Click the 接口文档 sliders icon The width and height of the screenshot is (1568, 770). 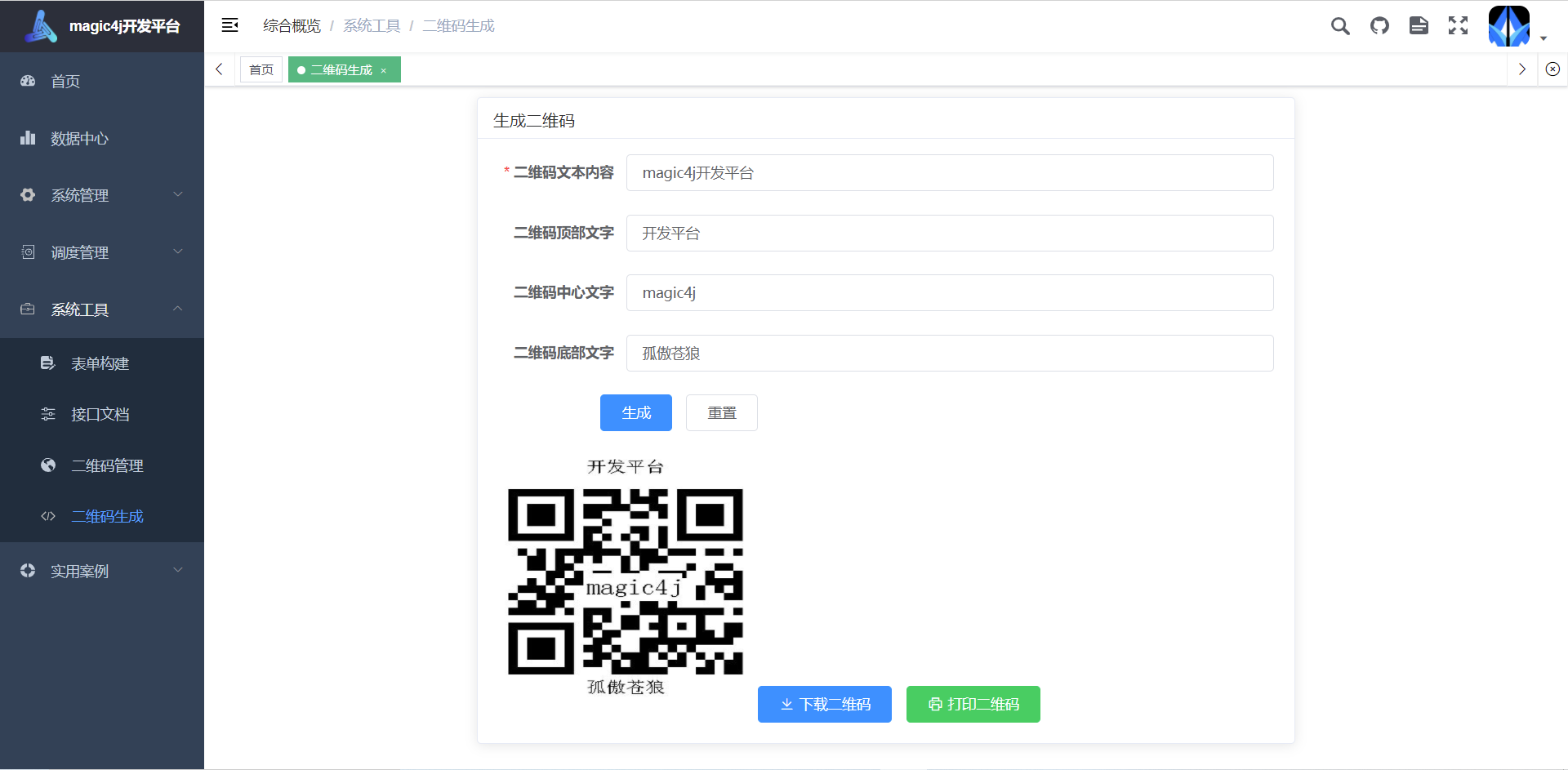(x=48, y=414)
